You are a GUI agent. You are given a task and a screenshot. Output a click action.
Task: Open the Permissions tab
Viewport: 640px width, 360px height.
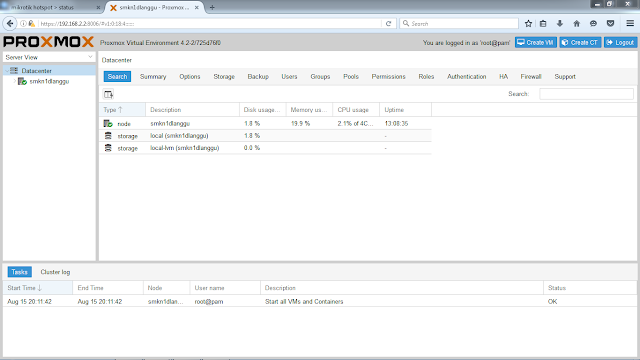click(x=389, y=76)
